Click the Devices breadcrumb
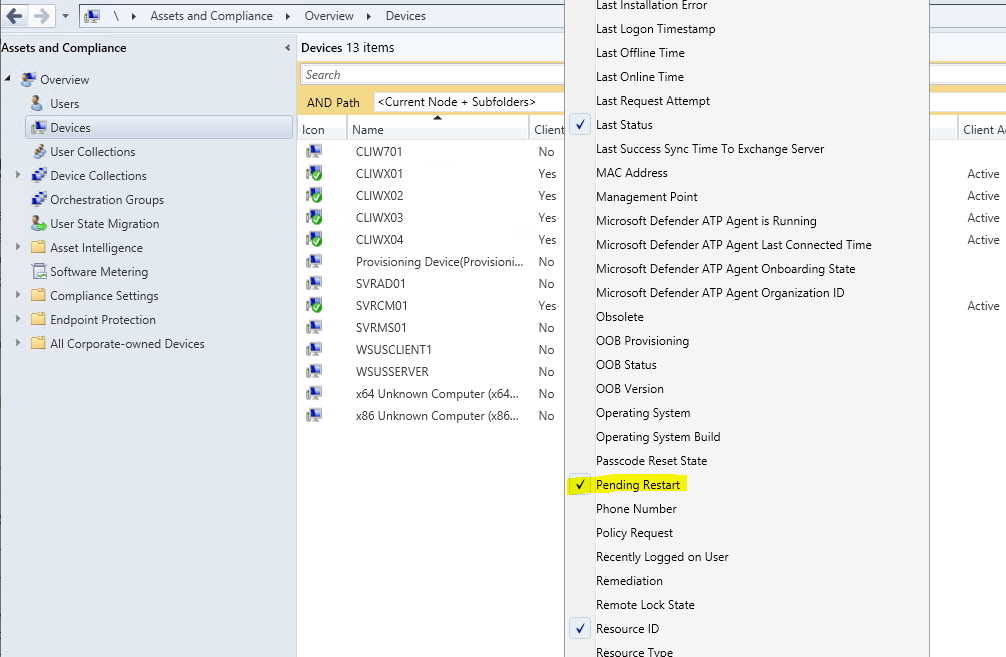Screen dimensions: 1006x657 point(405,16)
